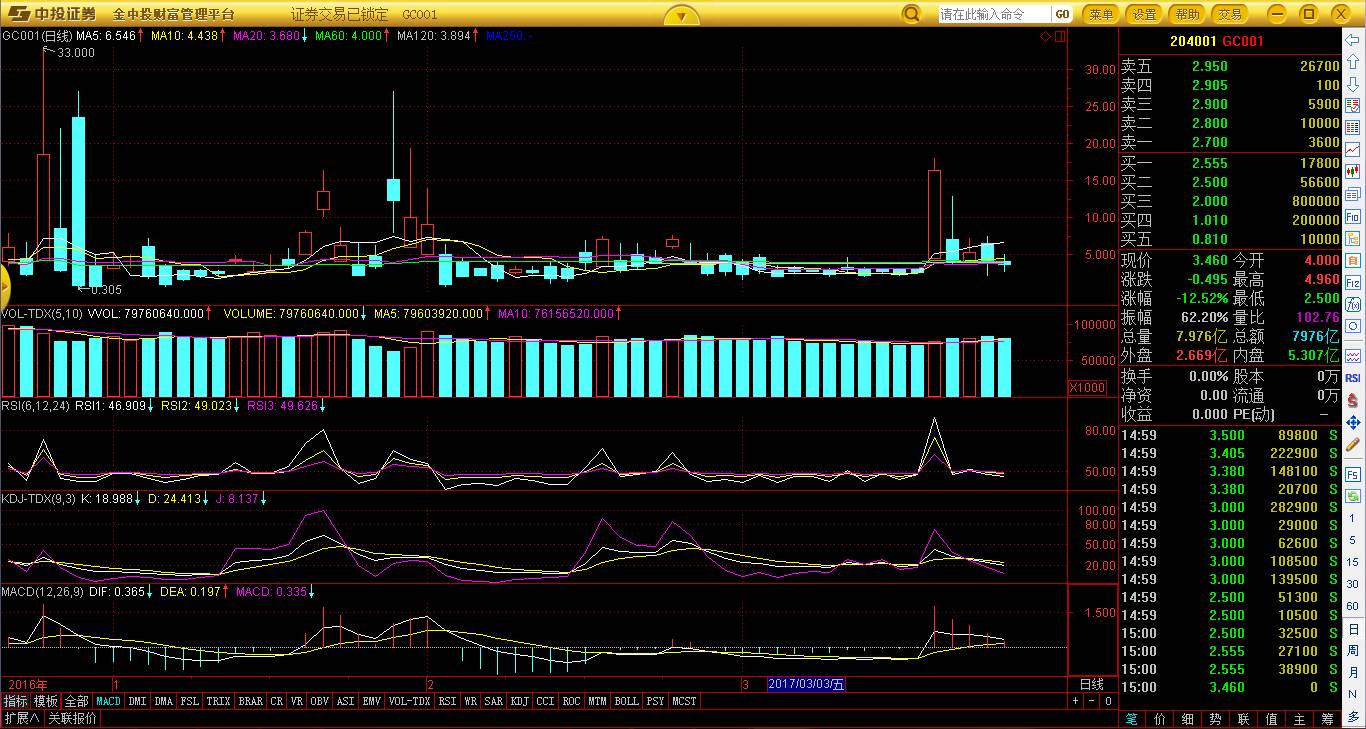The height and width of the screenshot is (729, 1366).
Task: Select the 15-minute period button in sidebar
Action: [1353, 563]
